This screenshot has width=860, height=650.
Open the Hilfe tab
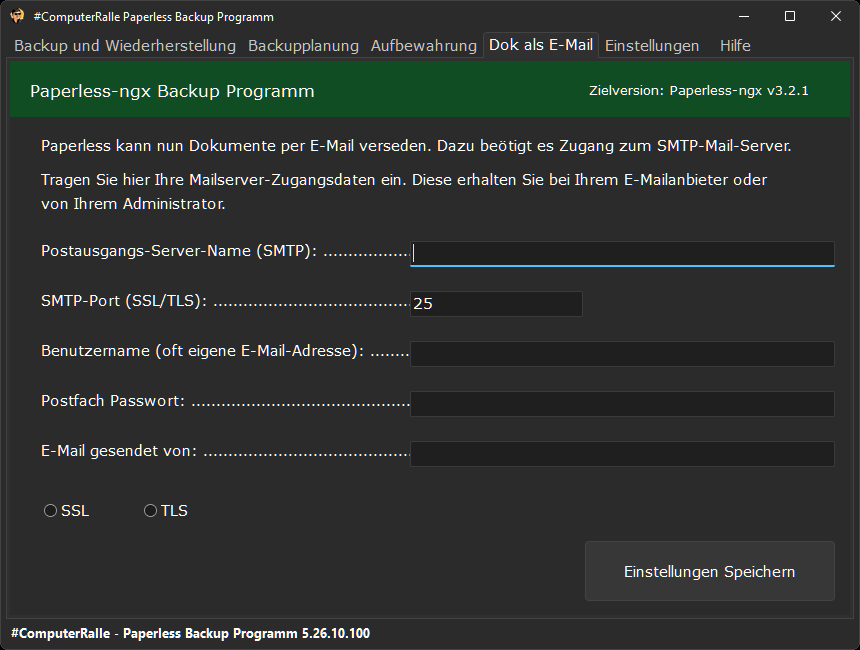[735, 46]
